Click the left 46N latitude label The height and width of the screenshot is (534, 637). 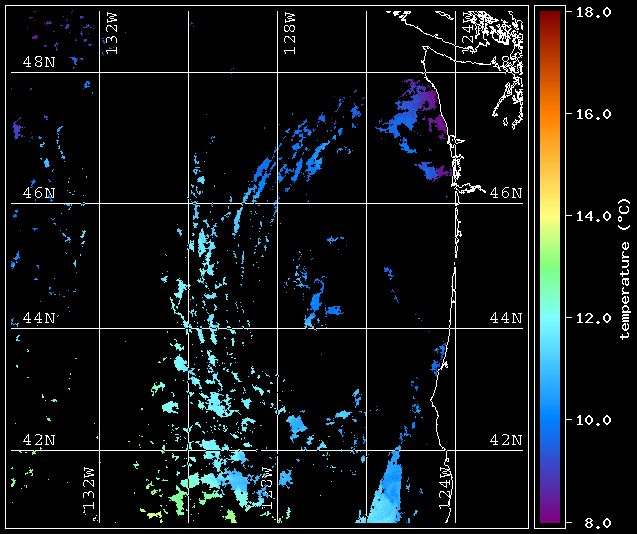pyautogui.click(x=39, y=192)
